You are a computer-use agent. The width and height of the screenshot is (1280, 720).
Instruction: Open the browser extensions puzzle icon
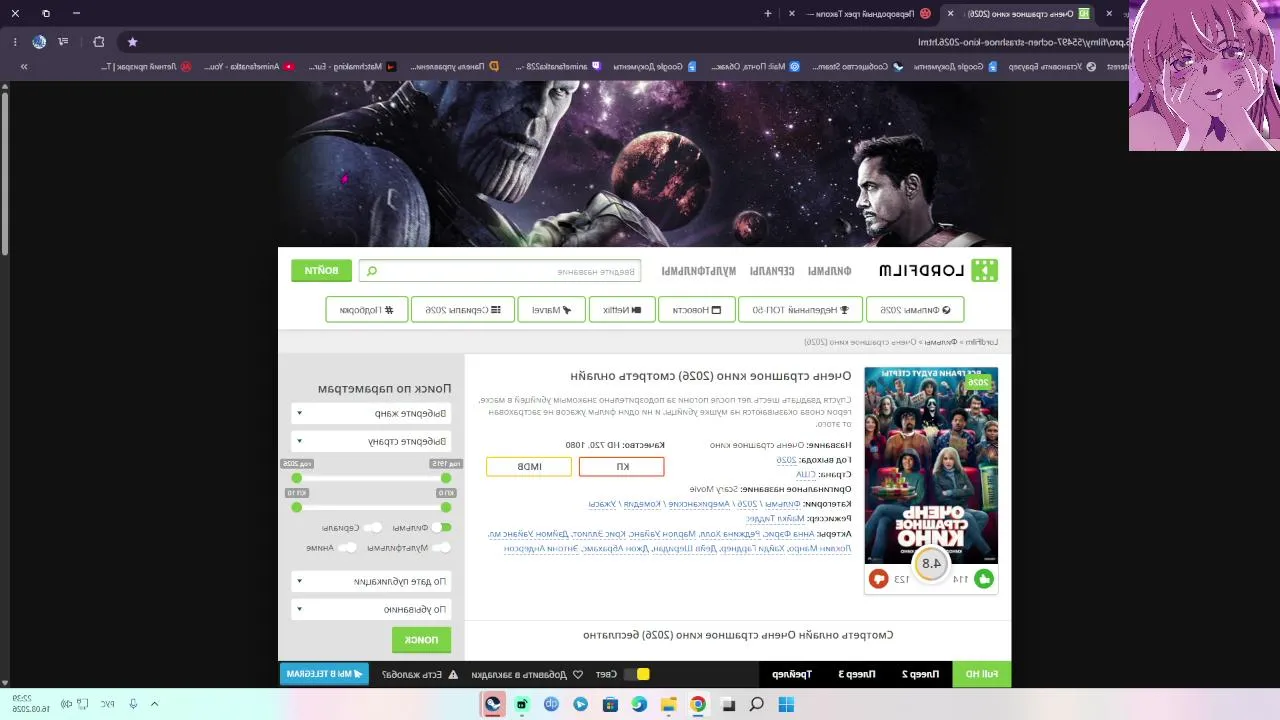pos(99,42)
